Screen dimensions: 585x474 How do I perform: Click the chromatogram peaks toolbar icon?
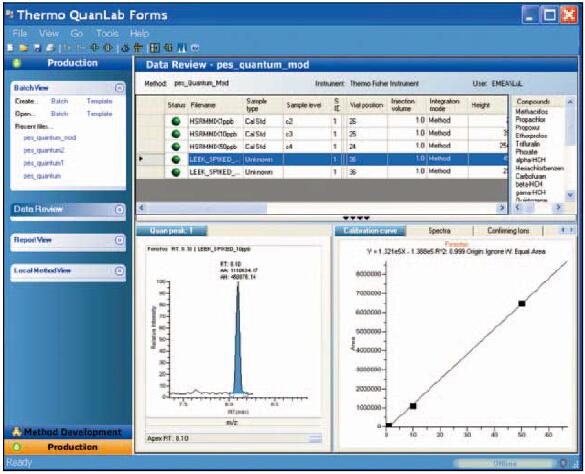click(x=182, y=48)
